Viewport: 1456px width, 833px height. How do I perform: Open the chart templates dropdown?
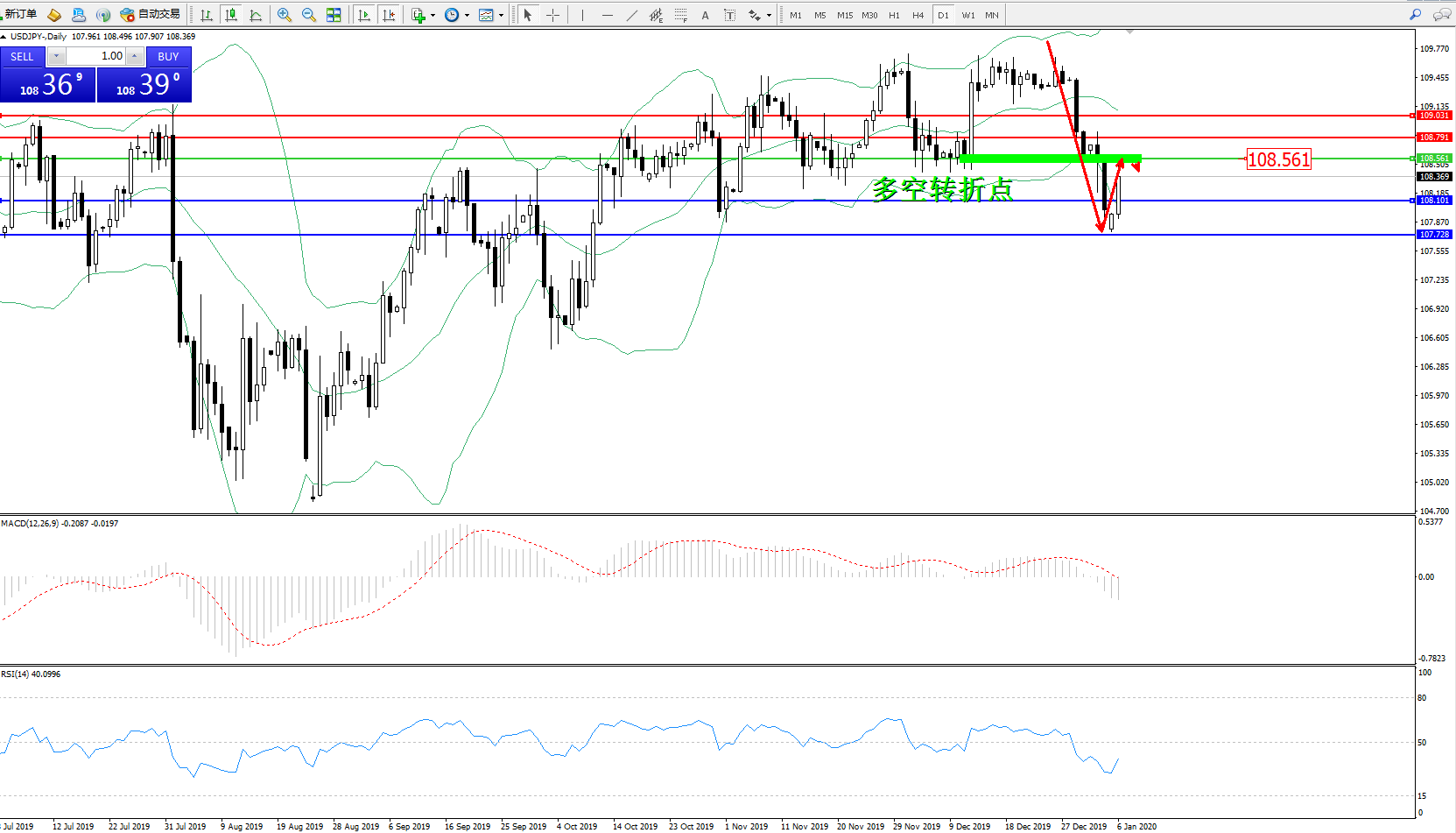point(501,15)
